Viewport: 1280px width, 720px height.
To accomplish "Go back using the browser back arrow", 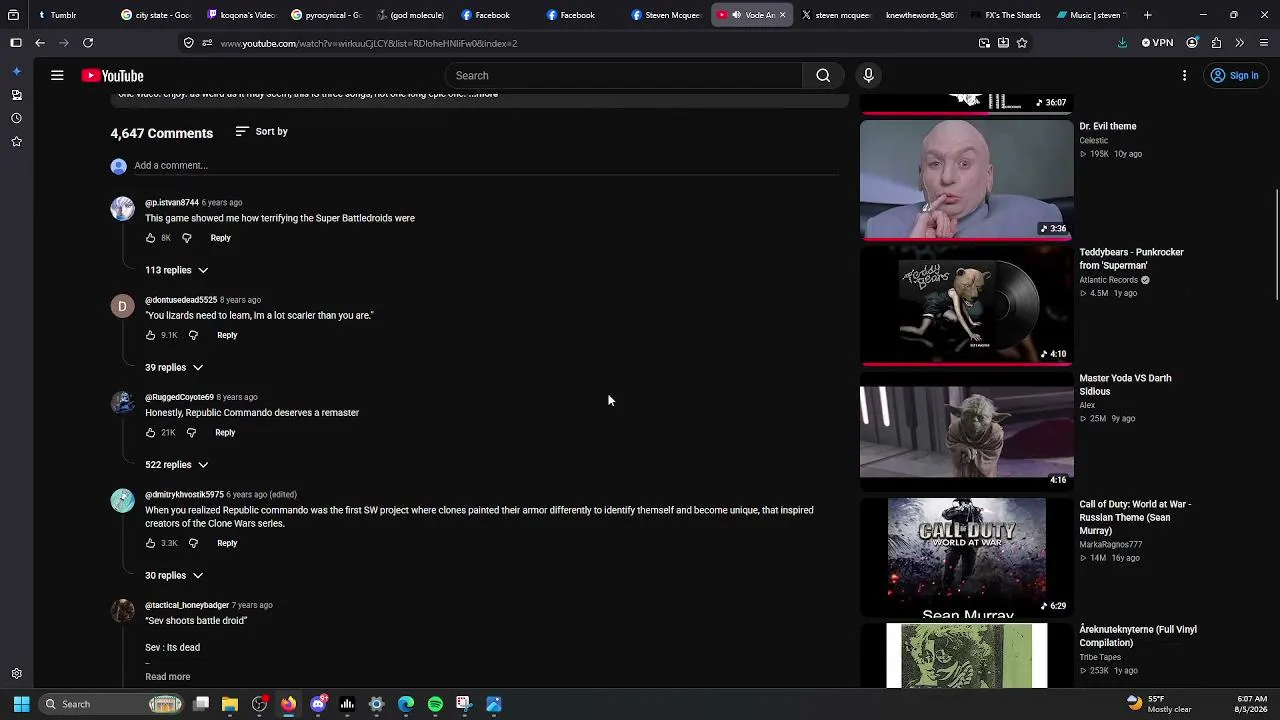I will click(x=40, y=43).
